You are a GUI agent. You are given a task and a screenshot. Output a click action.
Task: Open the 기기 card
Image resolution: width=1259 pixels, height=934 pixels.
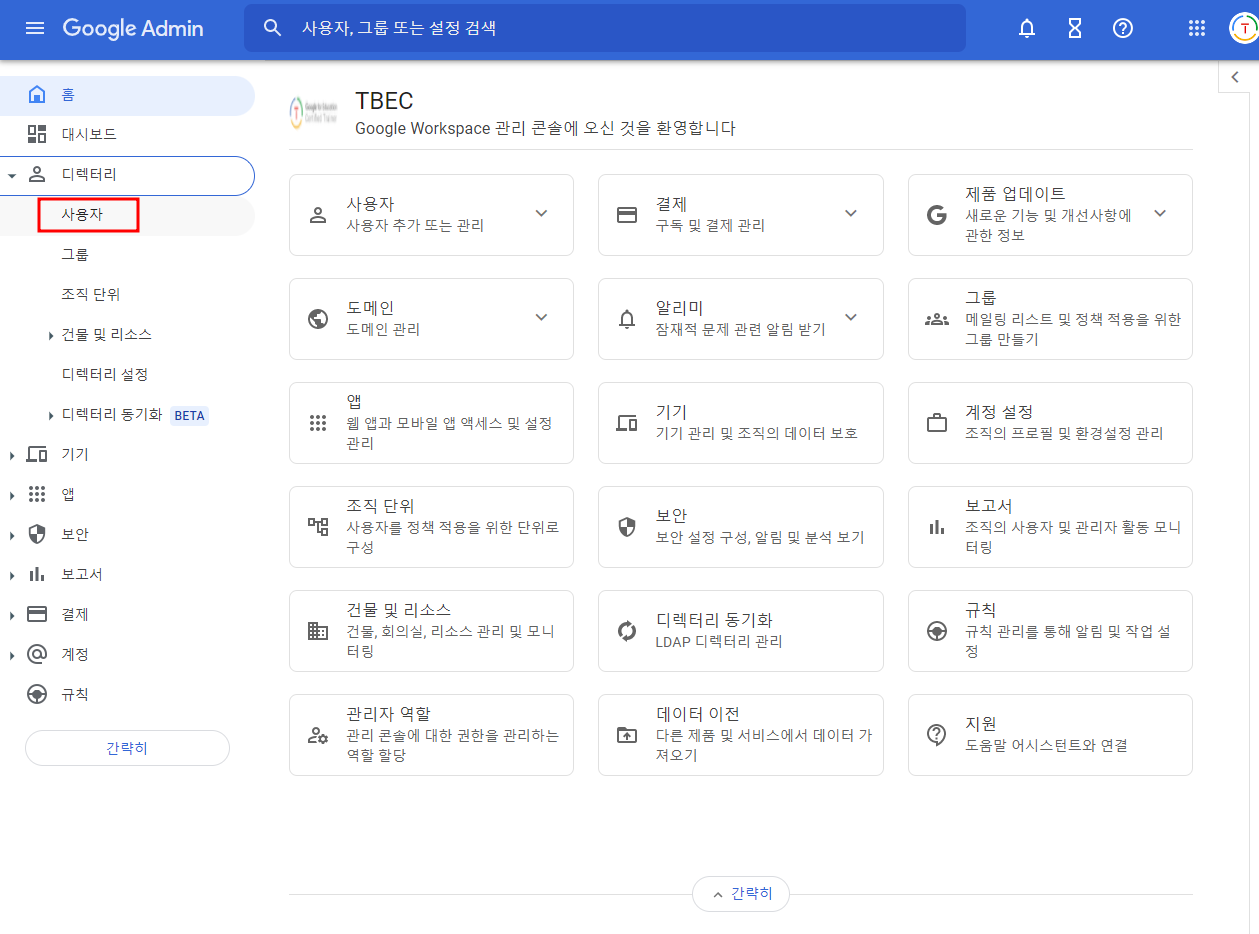pos(741,423)
